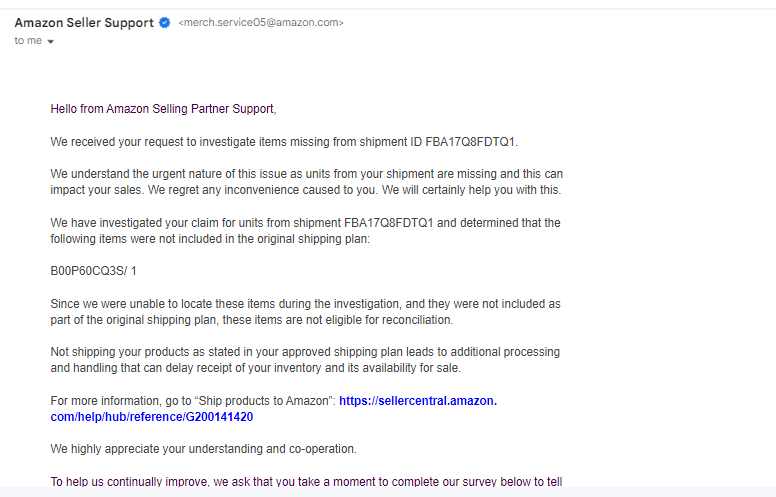Click the blue verified checkmark badge

click(x=165, y=23)
